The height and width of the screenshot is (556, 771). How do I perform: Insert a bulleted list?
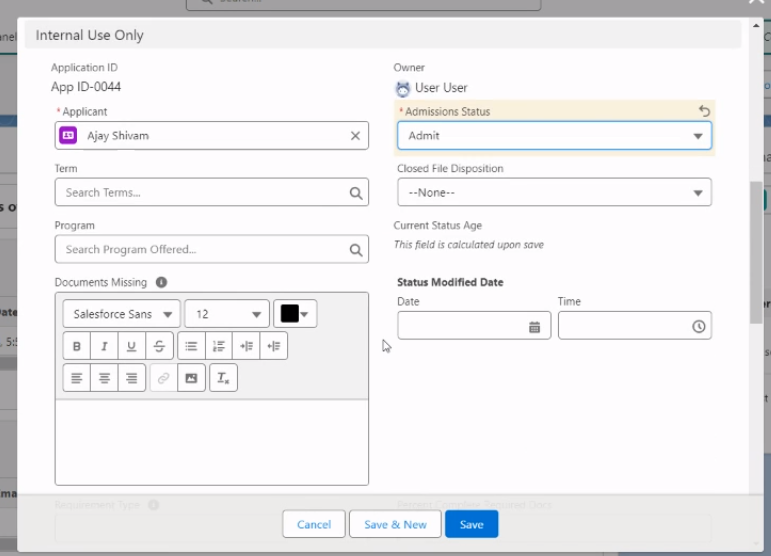tap(191, 346)
